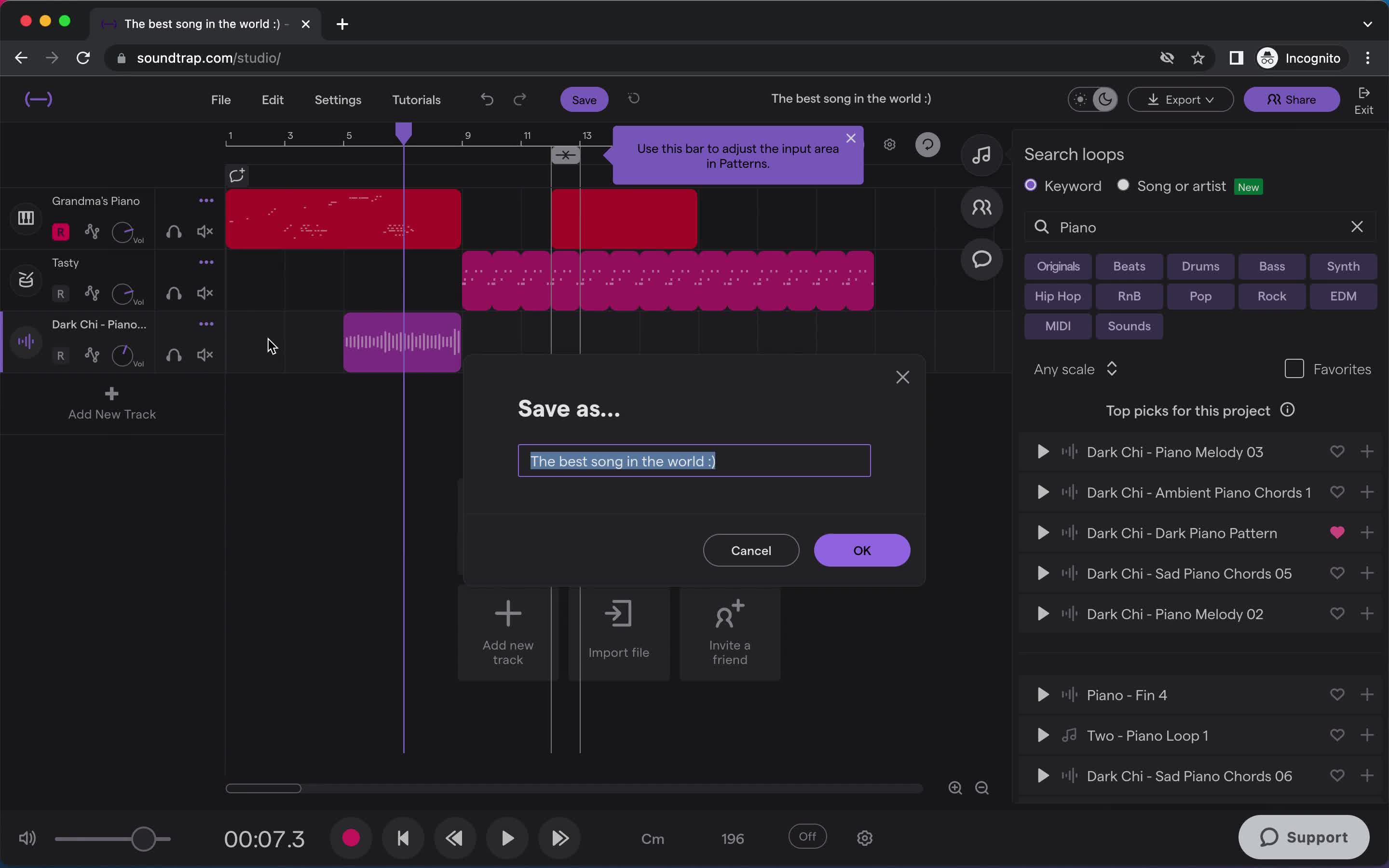Select the Song or artist radio button

[x=1122, y=185]
